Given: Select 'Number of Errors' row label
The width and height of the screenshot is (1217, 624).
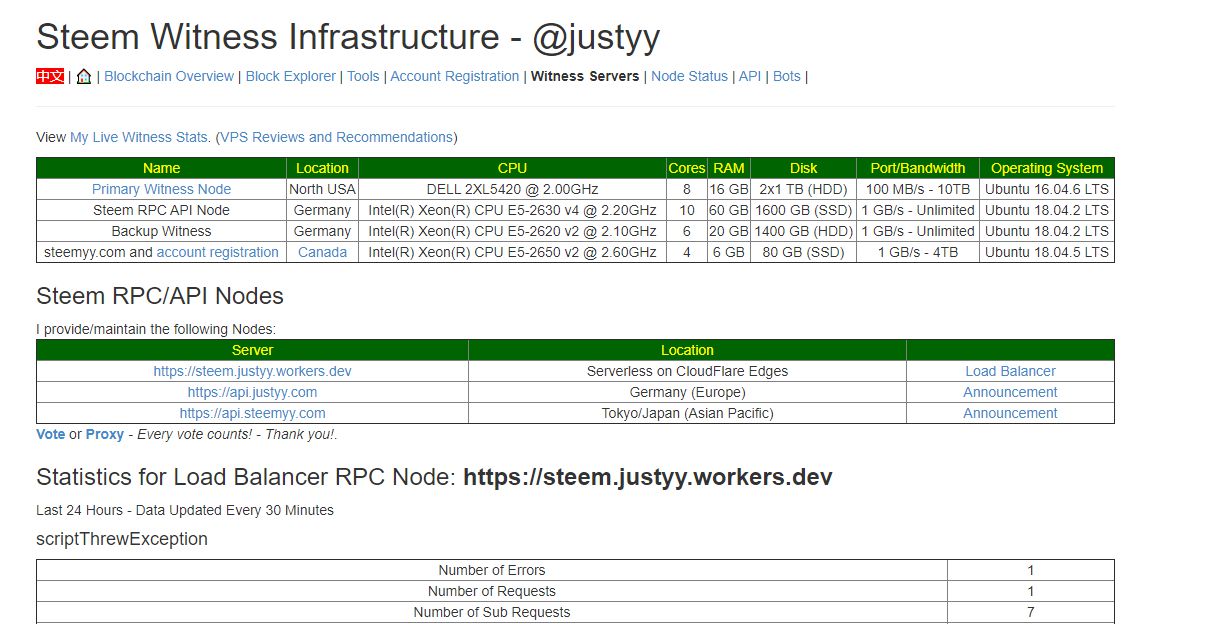Looking at the screenshot, I should [492, 570].
